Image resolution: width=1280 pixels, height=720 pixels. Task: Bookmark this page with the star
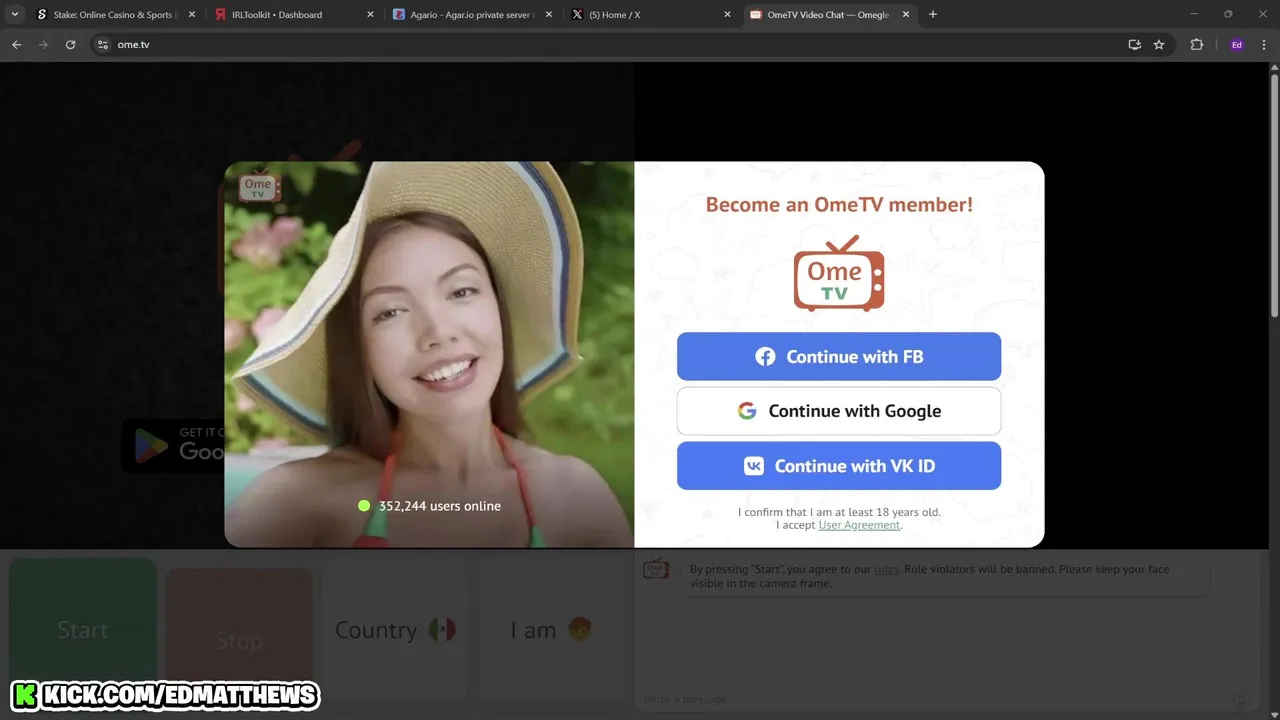1159,44
